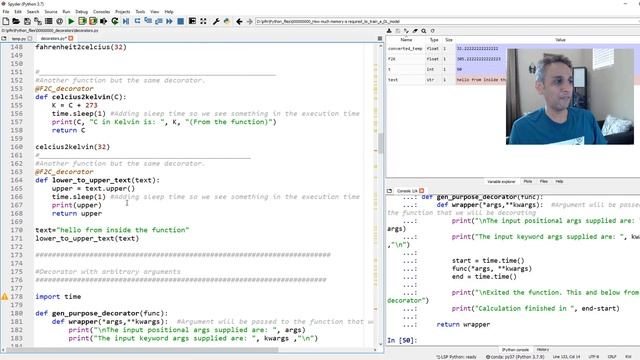Viewport: 640px width, 360px height.
Task: Click Re-run last script icon
Action: [115, 21]
